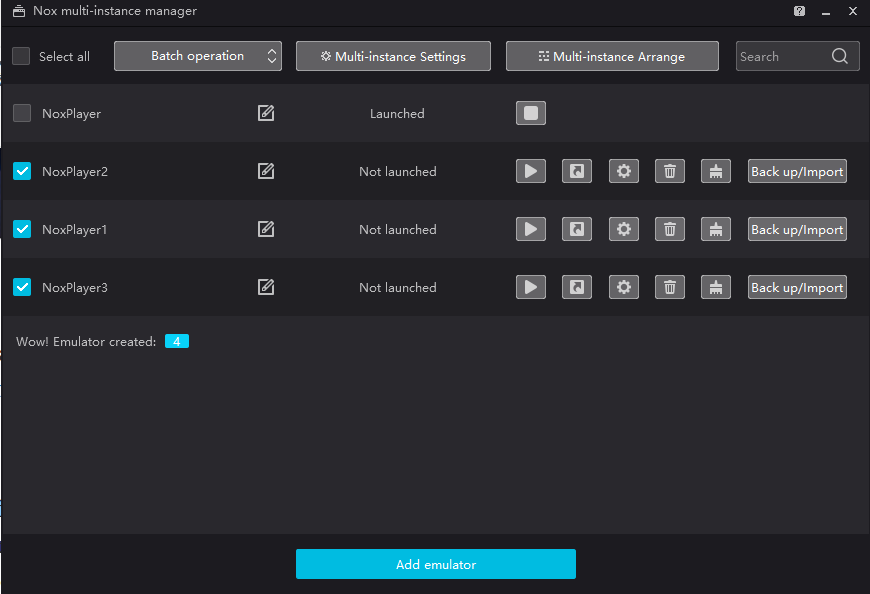Image resolution: width=870 pixels, height=594 pixels.
Task: Open the help question mark icon
Action: click(x=799, y=11)
